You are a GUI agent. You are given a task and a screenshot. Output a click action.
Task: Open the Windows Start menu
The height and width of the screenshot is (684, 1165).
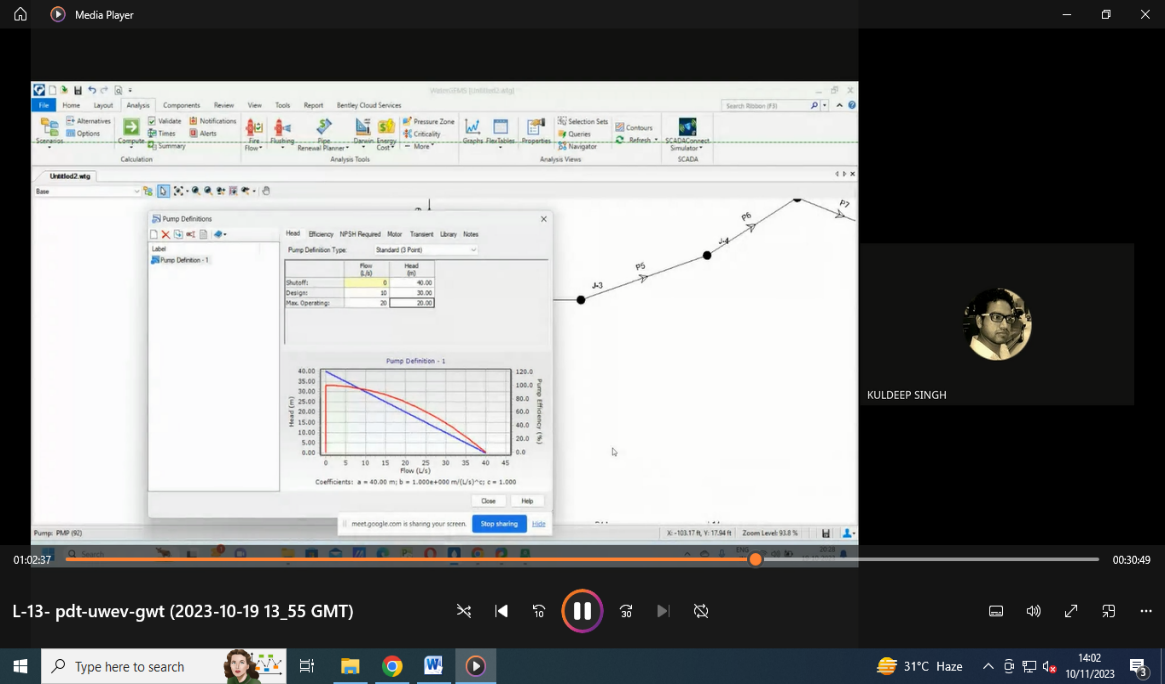tap(20, 666)
